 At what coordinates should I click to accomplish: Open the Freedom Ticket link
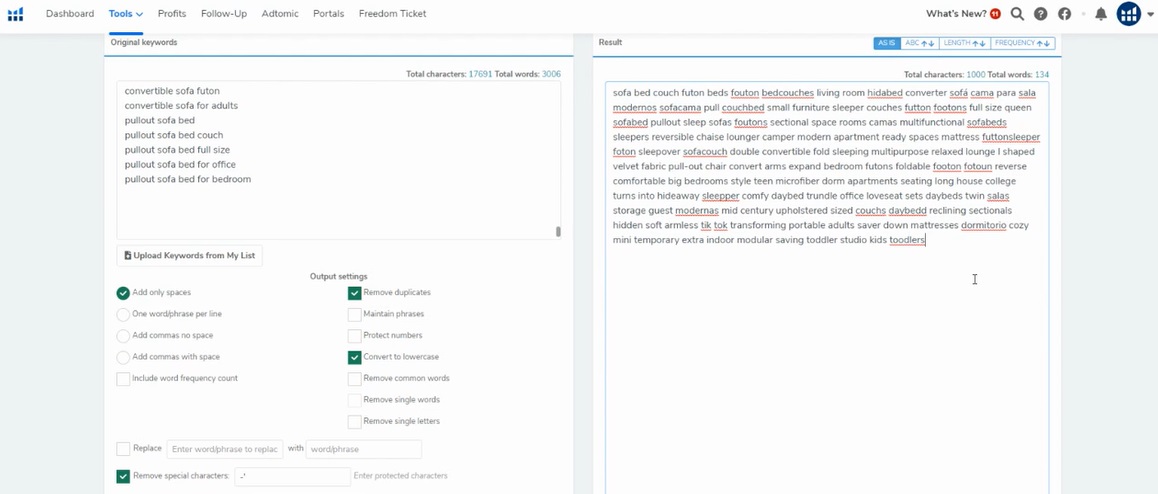tap(392, 13)
